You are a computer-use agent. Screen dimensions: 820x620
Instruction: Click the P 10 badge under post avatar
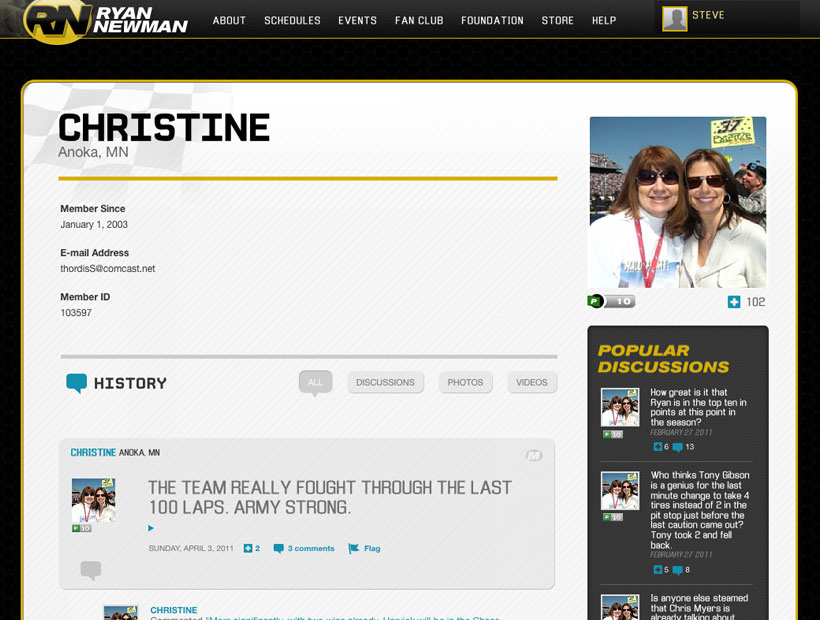click(x=82, y=529)
